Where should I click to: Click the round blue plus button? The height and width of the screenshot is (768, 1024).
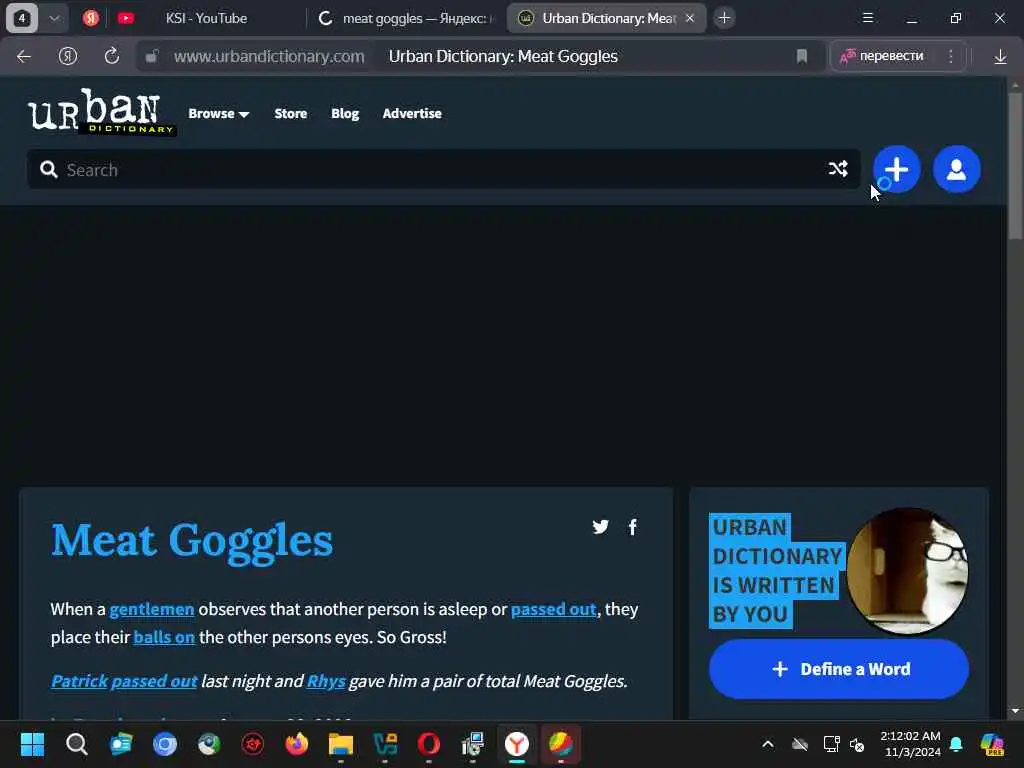tap(897, 169)
